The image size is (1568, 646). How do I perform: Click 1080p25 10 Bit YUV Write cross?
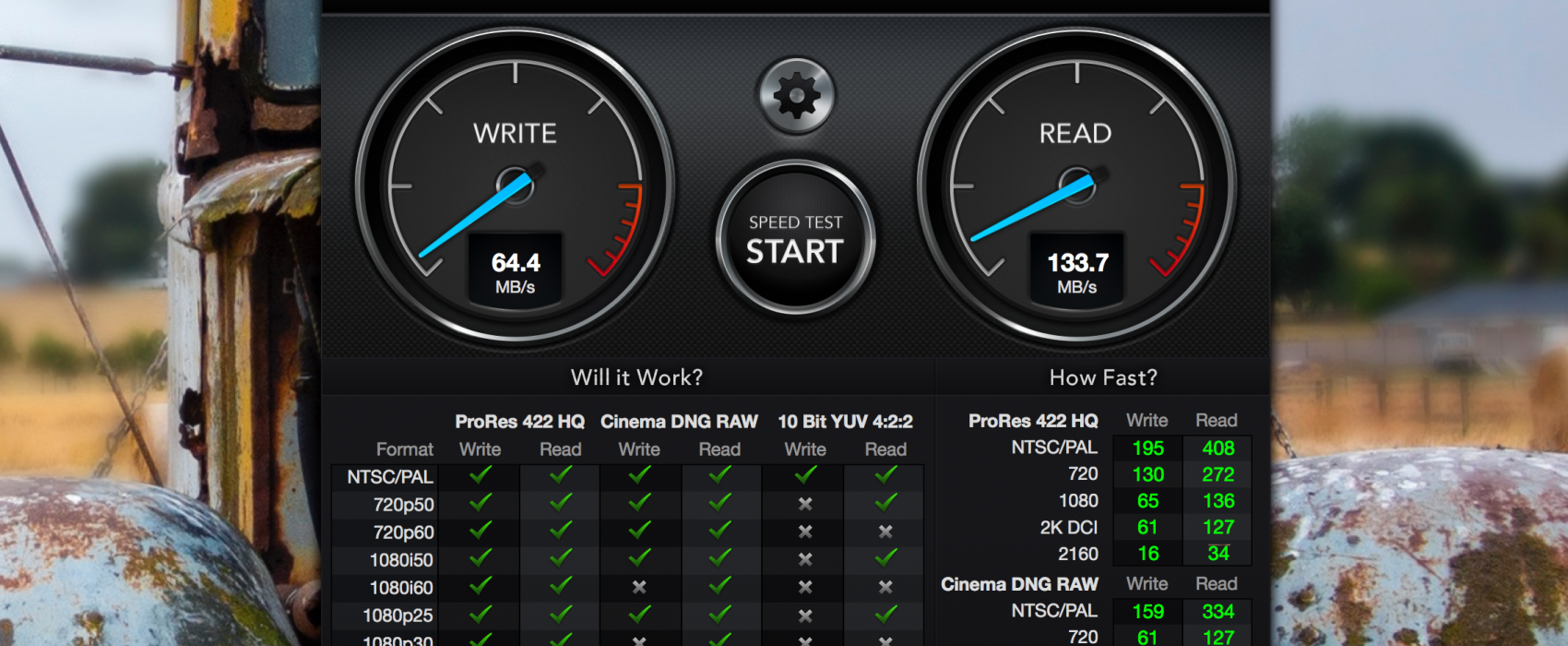[x=805, y=615]
